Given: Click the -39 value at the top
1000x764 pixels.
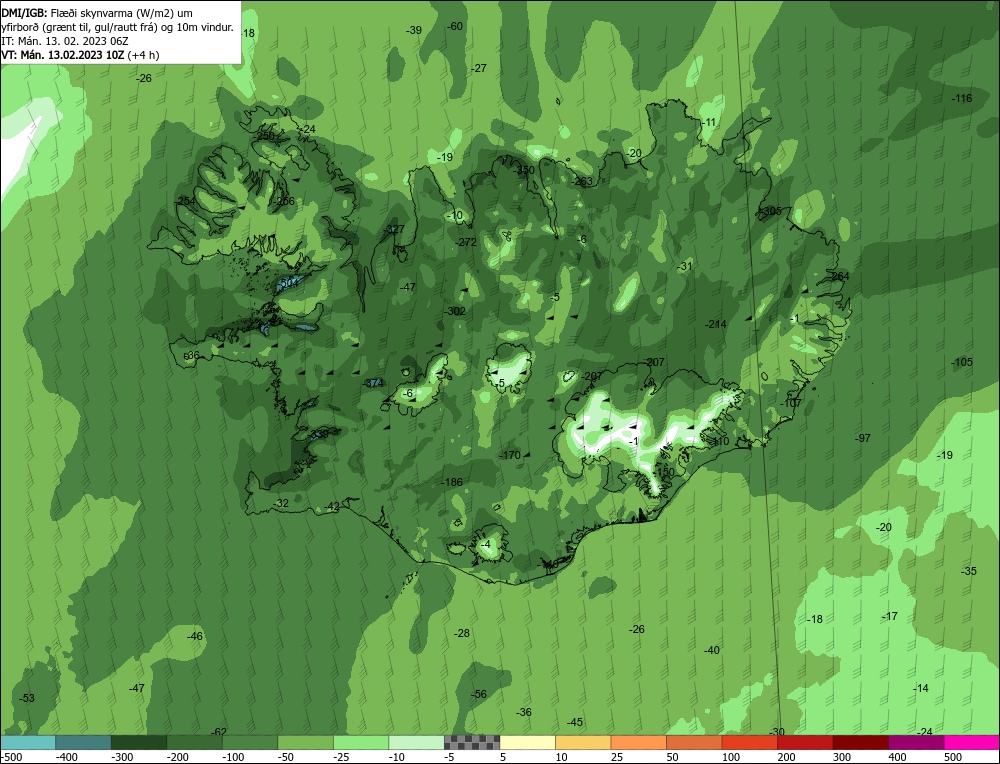Looking at the screenshot, I should click(414, 30).
